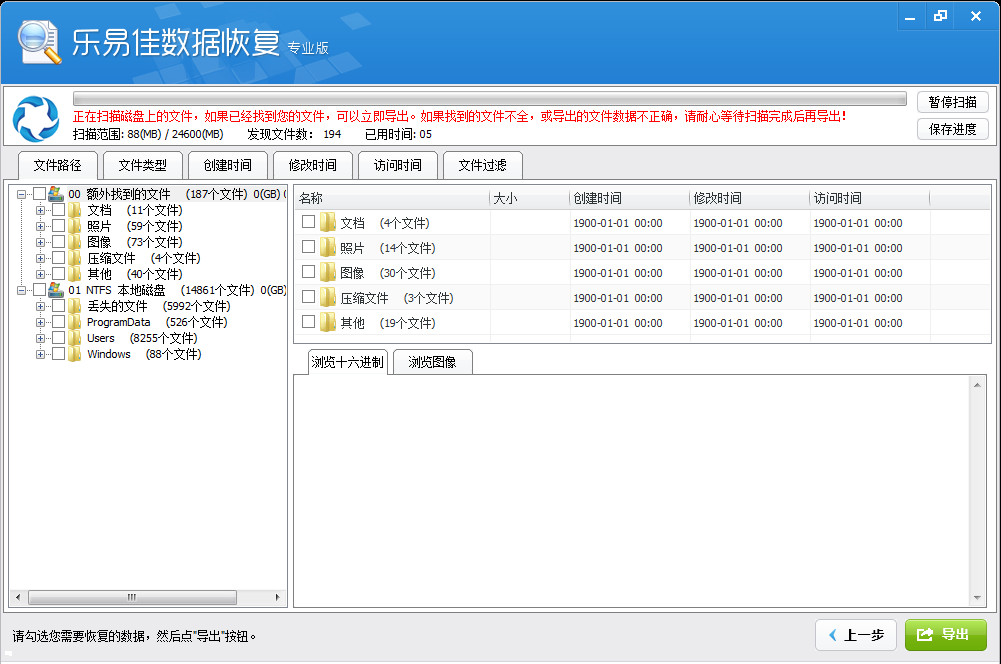This screenshot has height=664, width=1001.
Task: Click drive icon of 00 额外找到的文件 node
Action: click(56, 193)
